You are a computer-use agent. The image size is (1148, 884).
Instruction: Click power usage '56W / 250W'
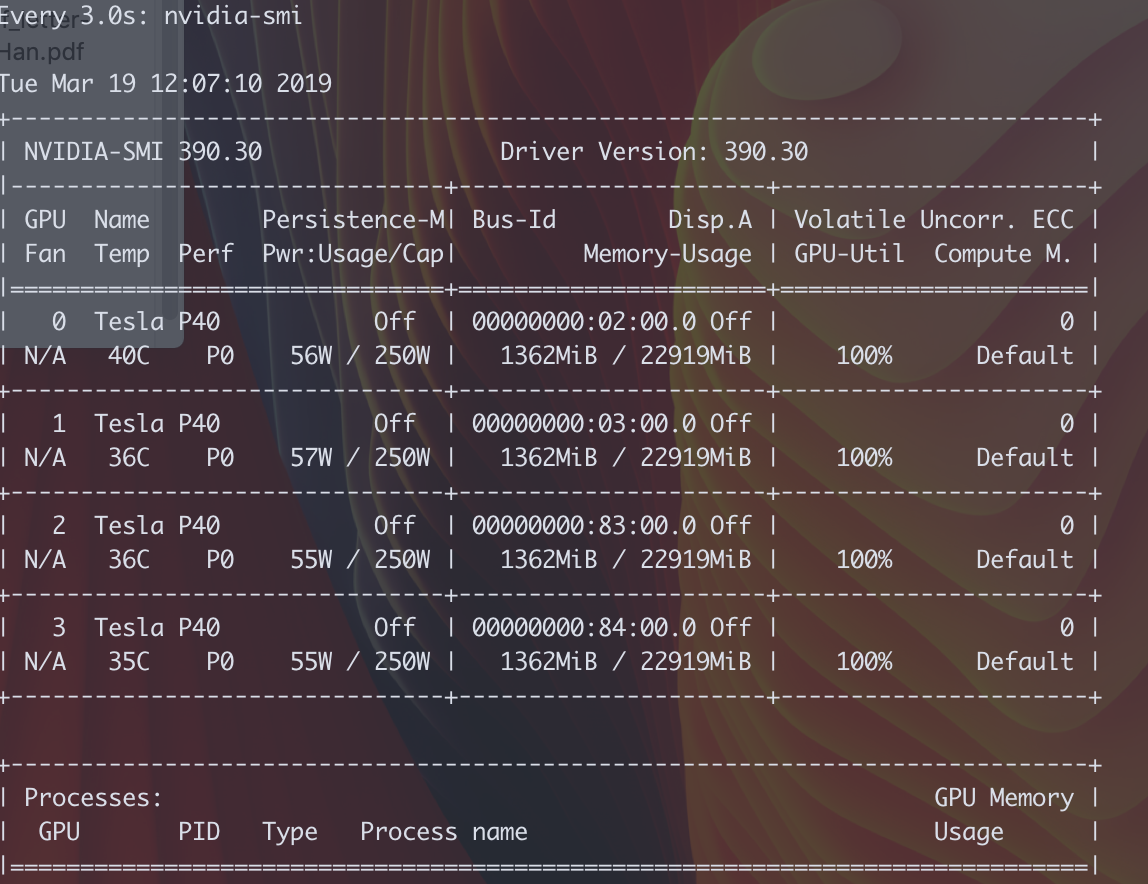(x=360, y=356)
